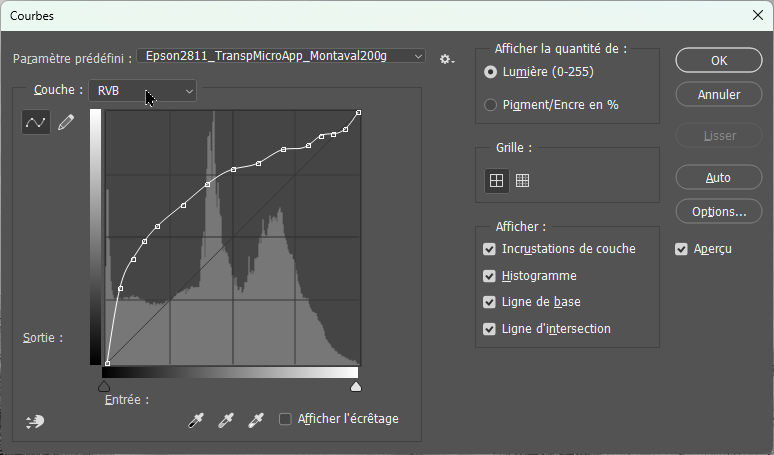Open the preset options gear menu
Image resolution: width=774 pixels, height=455 pixels.
click(x=447, y=59)
